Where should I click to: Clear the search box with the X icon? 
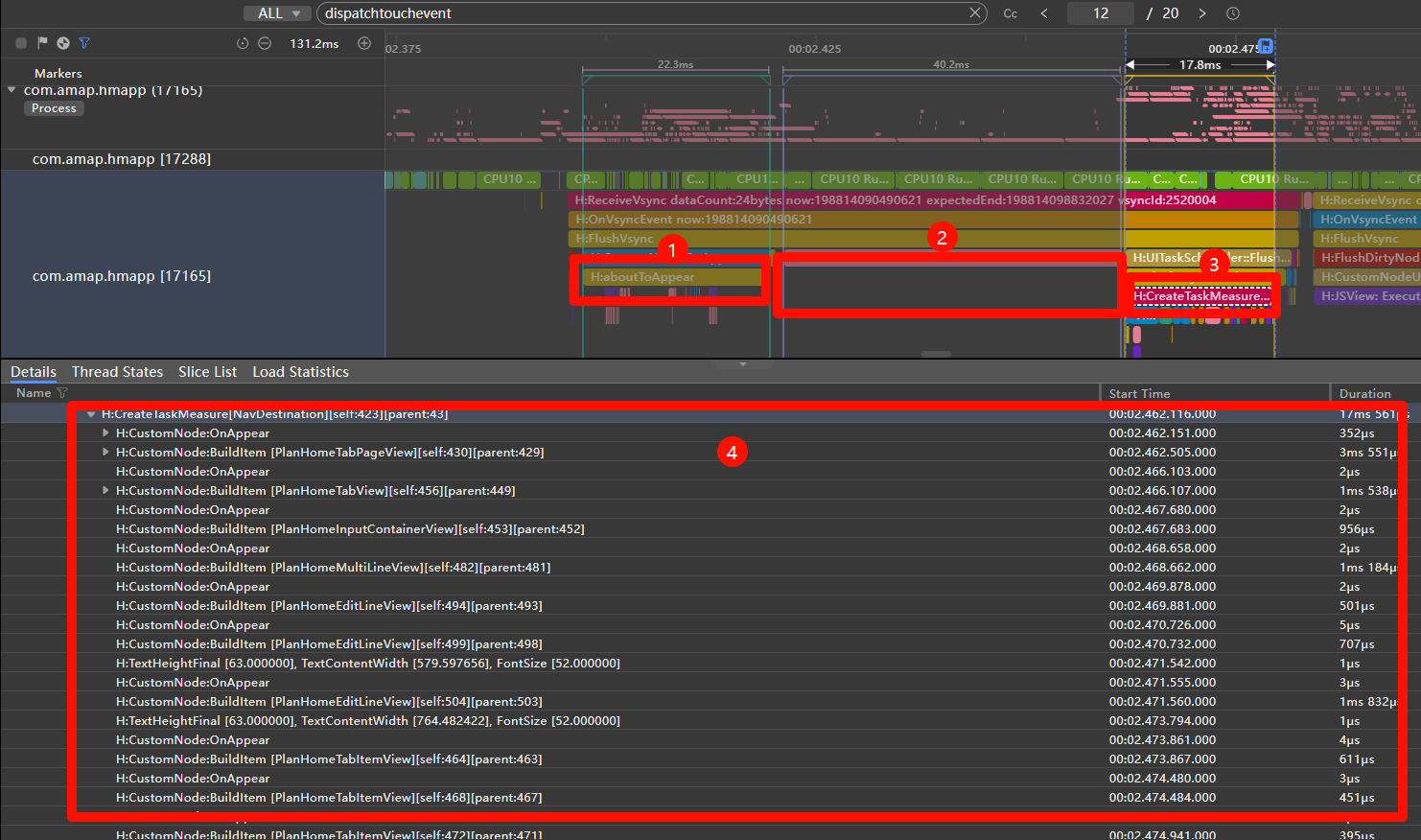pyautogui.click(x=974, y=13)
